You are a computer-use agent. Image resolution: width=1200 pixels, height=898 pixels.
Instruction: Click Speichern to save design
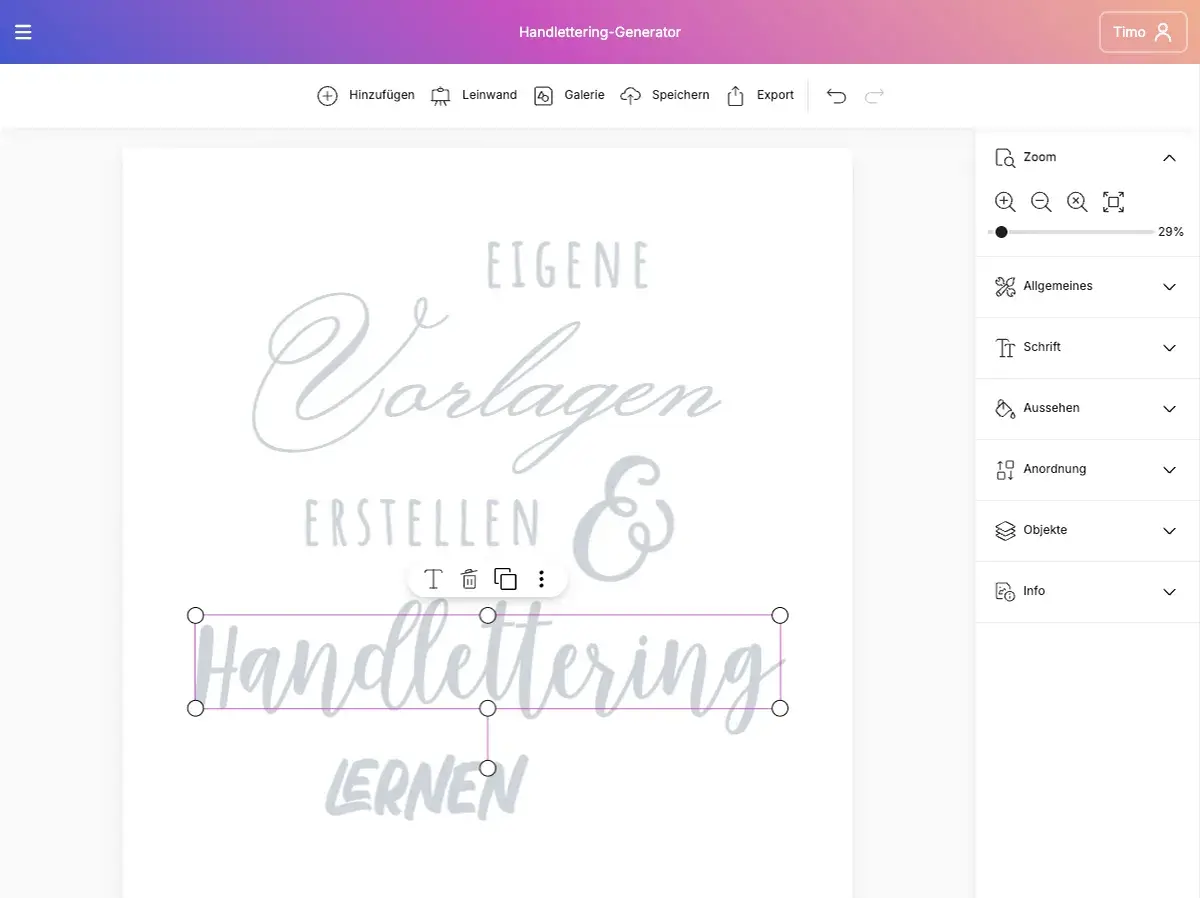coord(665,95)
